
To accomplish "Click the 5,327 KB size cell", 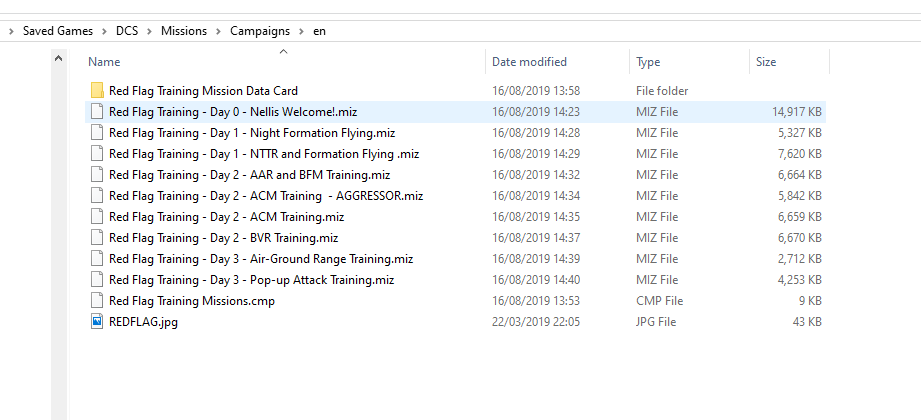I will click(799, 133).
